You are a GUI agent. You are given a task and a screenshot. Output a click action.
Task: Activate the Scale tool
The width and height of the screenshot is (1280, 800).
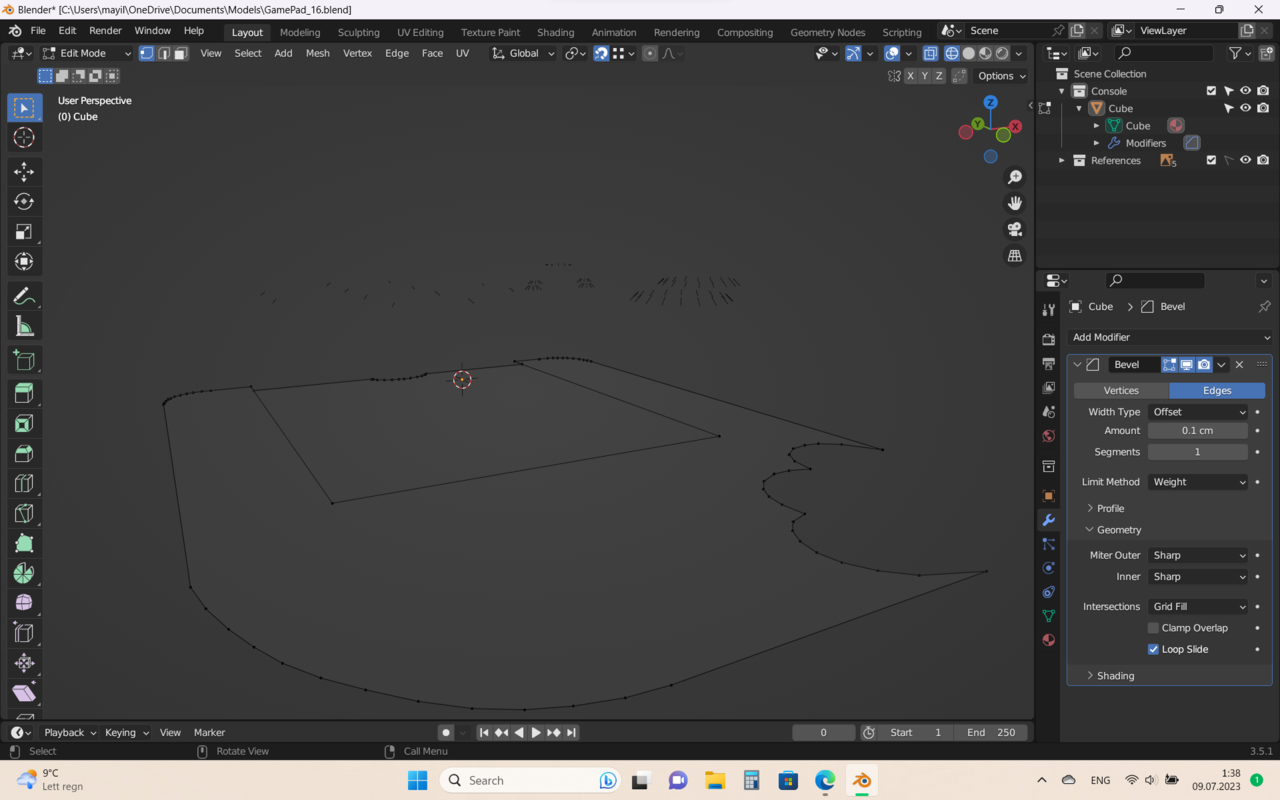(x=24, y=232)
